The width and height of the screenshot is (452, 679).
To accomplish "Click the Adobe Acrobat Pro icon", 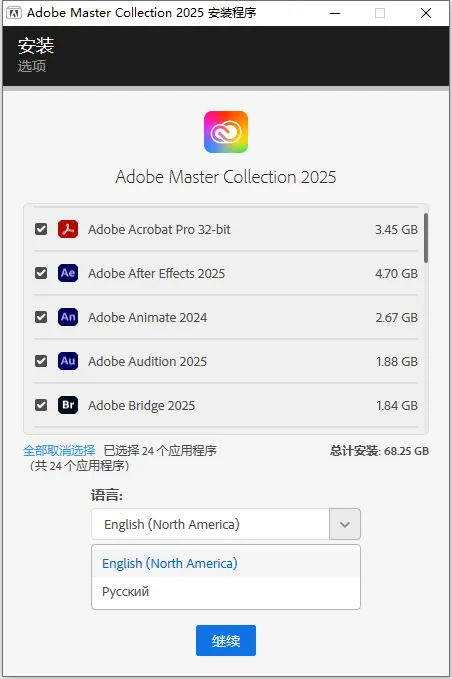I will 68,229.
